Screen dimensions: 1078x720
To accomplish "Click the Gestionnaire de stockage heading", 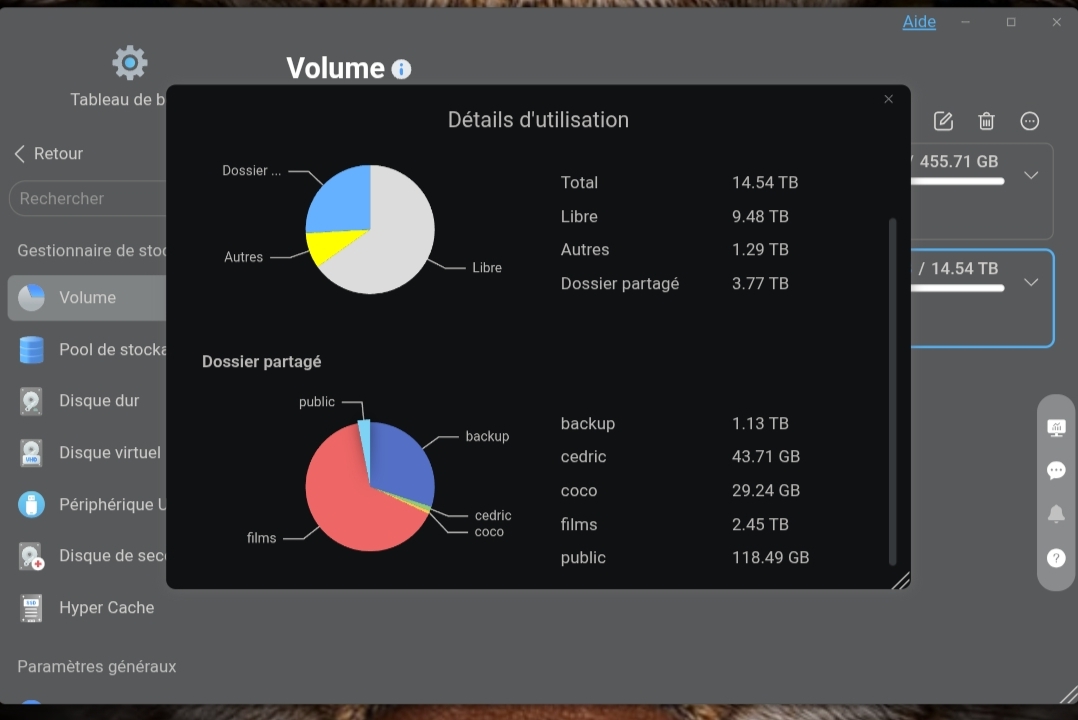I will pos(91,250).
